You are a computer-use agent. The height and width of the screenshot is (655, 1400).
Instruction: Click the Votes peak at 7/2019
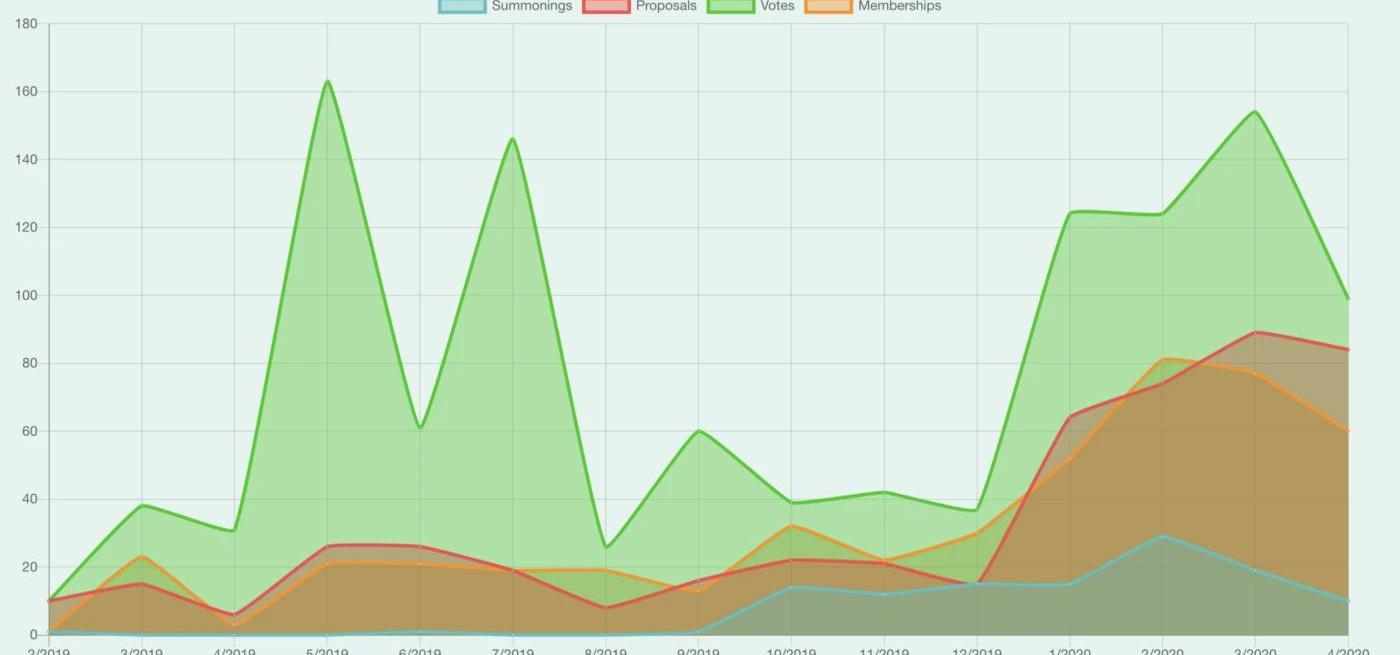coord(513,138)
